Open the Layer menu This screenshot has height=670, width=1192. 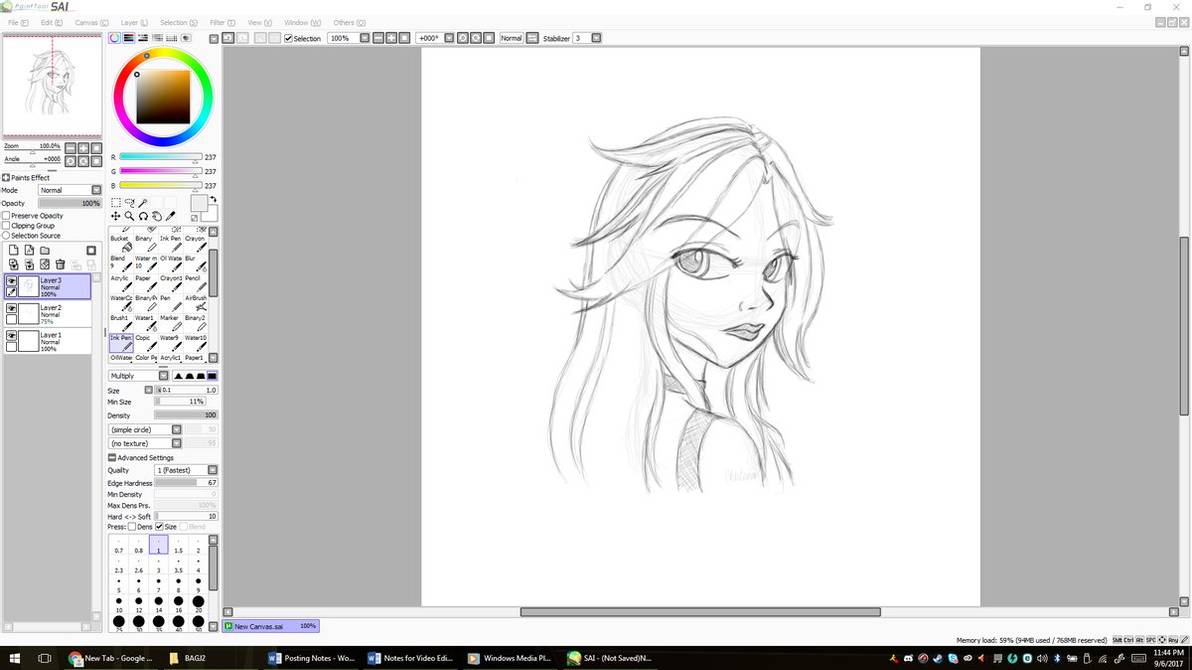[133, 22]
